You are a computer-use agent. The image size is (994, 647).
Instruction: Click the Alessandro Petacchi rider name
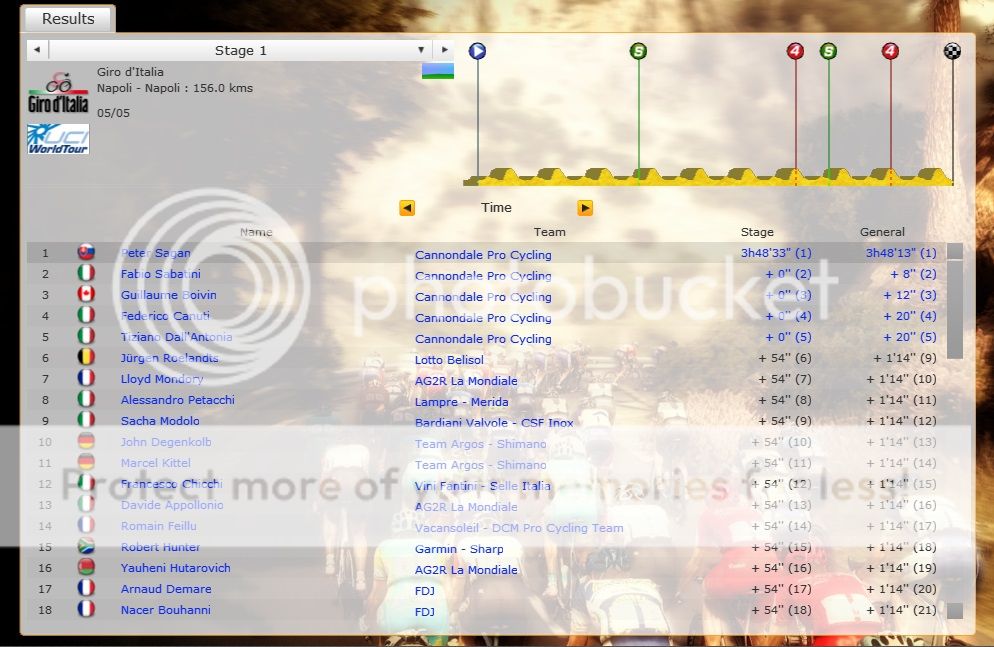click(x=177, y=400)
